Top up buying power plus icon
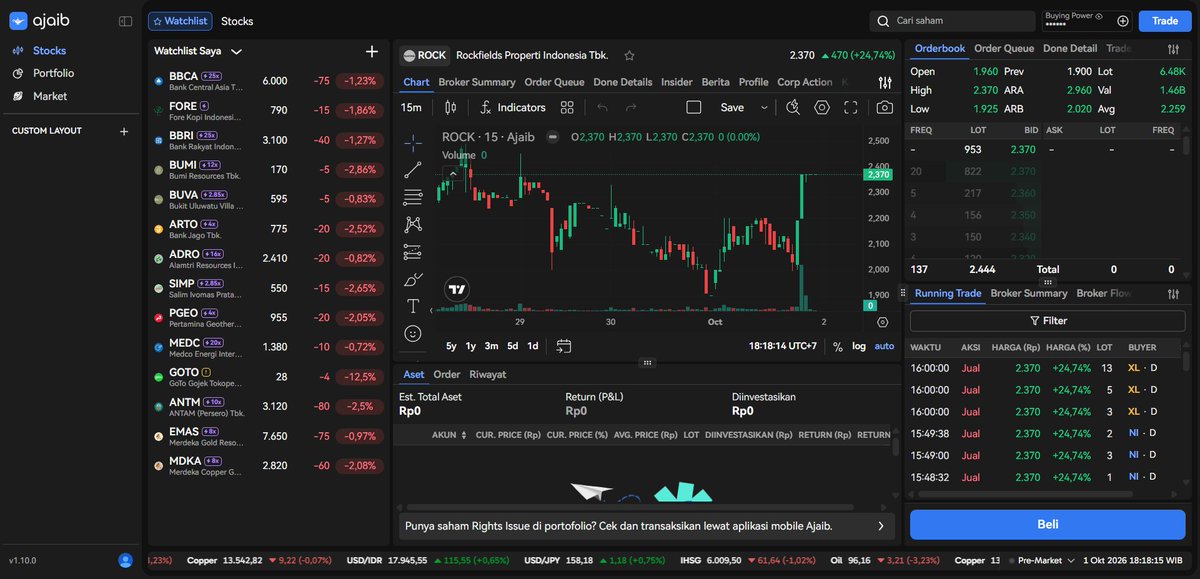 1122,21
